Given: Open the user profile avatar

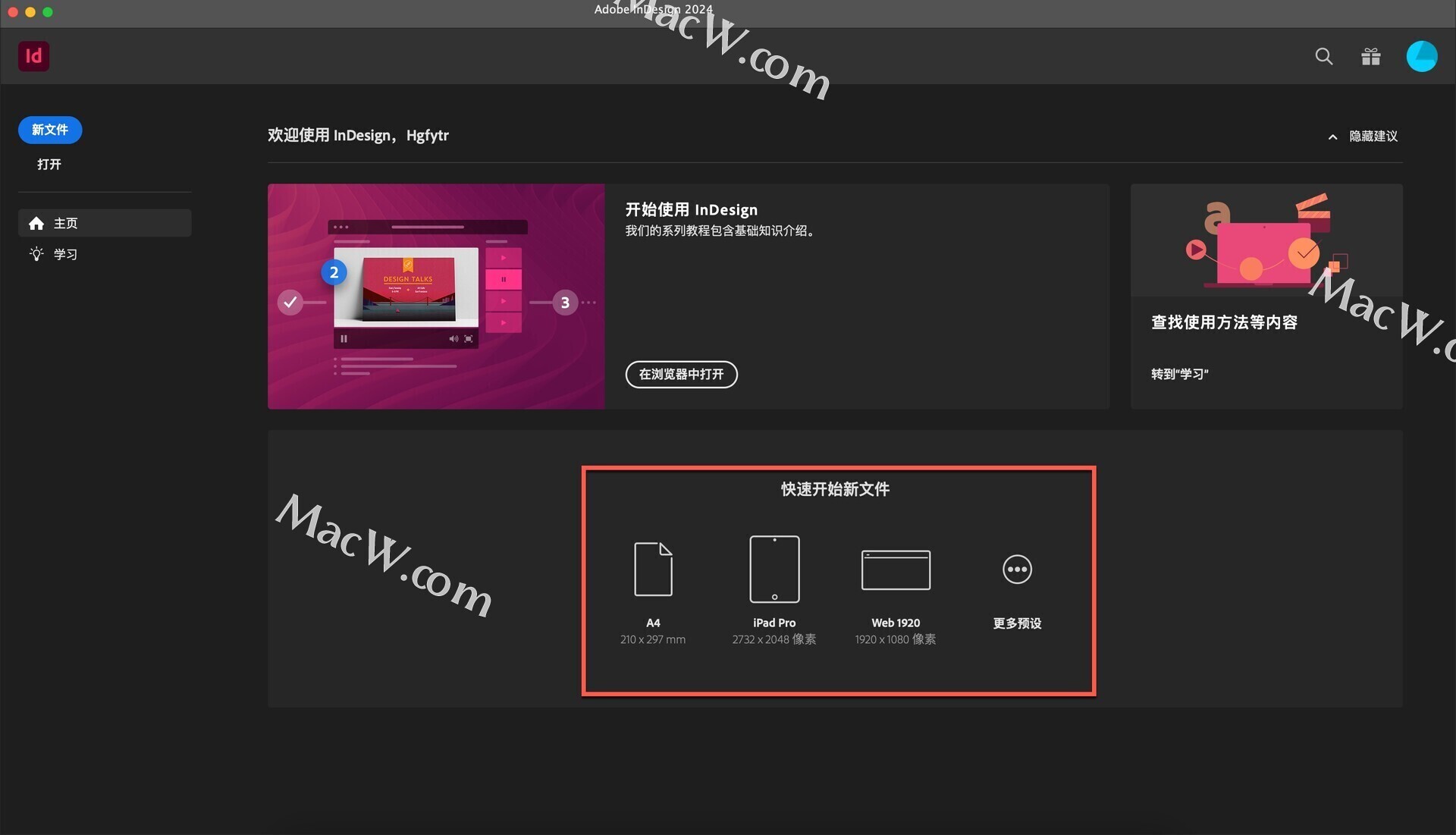Looking at the screenshot, I should click(x=1421, y=56).
